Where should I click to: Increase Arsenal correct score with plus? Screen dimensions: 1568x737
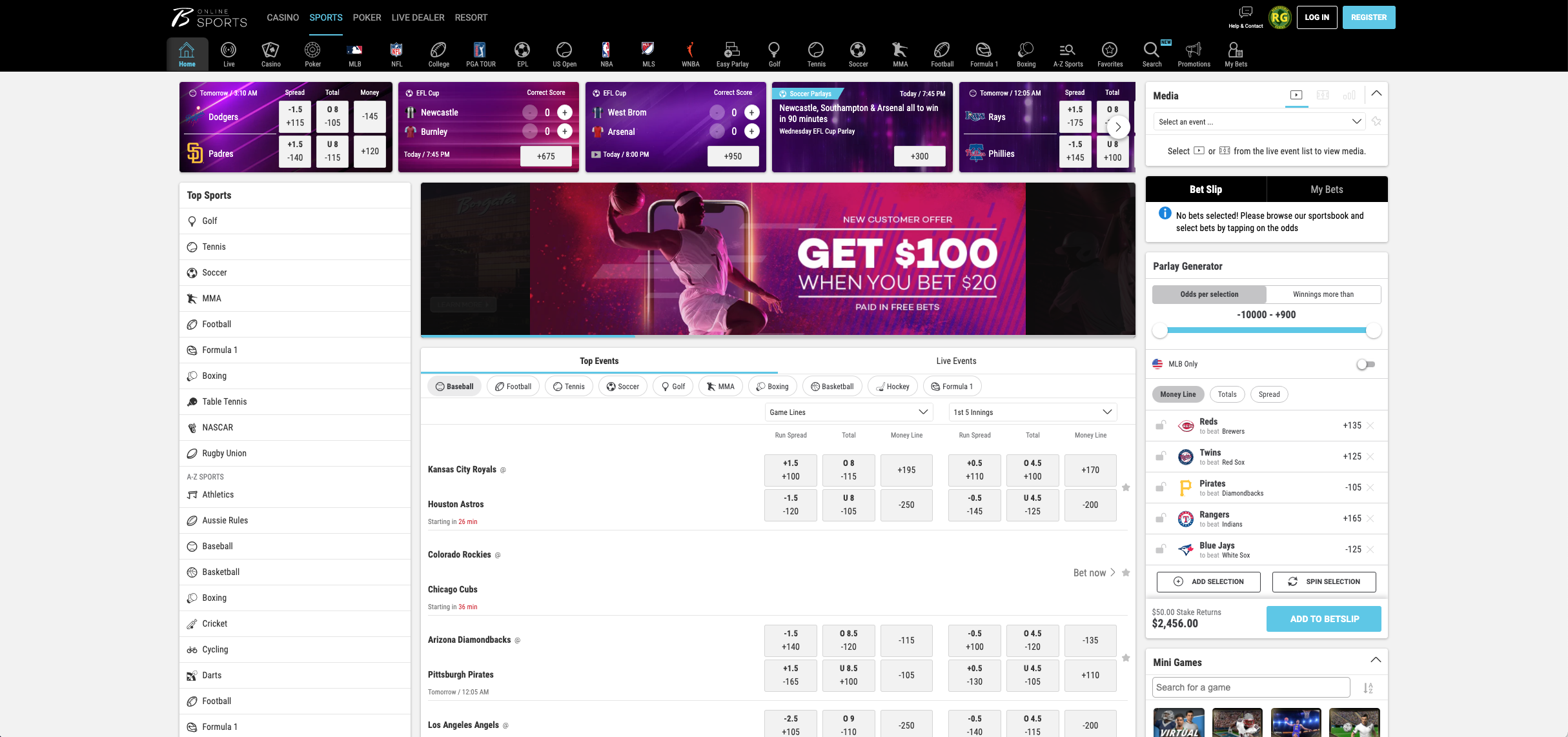click(751, 131)
